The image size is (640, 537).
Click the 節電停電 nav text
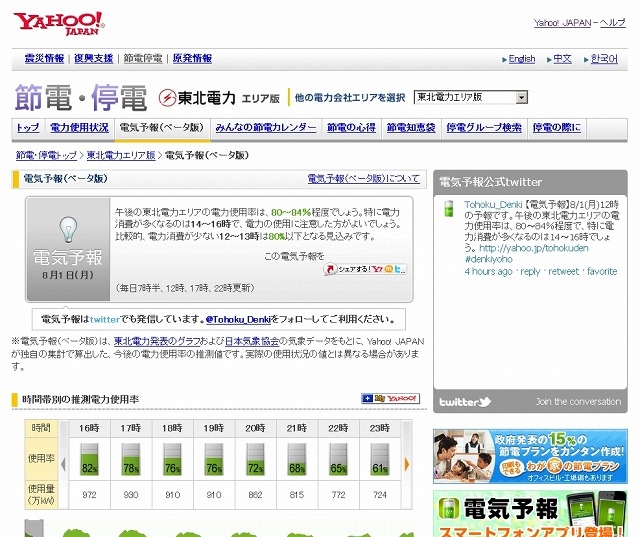click(143, 58)
